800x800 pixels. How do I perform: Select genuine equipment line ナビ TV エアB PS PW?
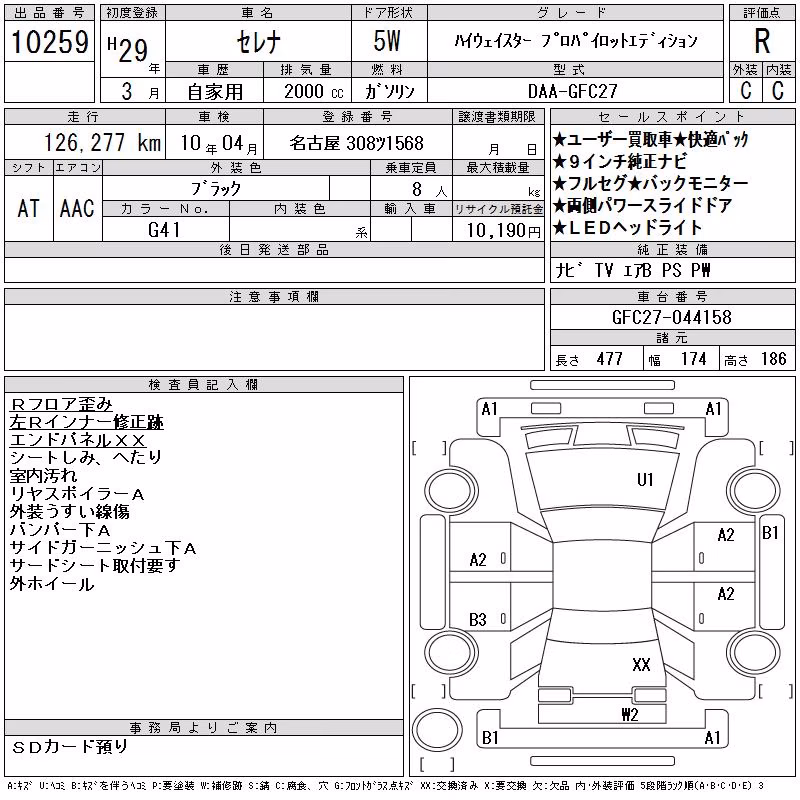pos(633,270)
